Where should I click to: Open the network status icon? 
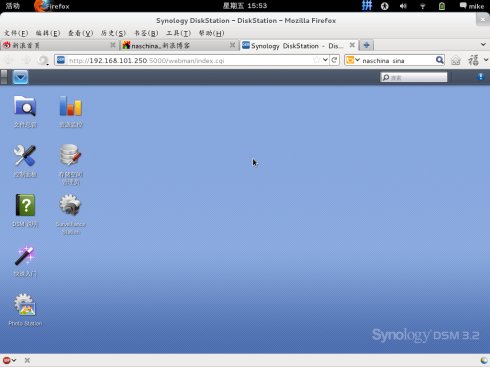(422, 6)
